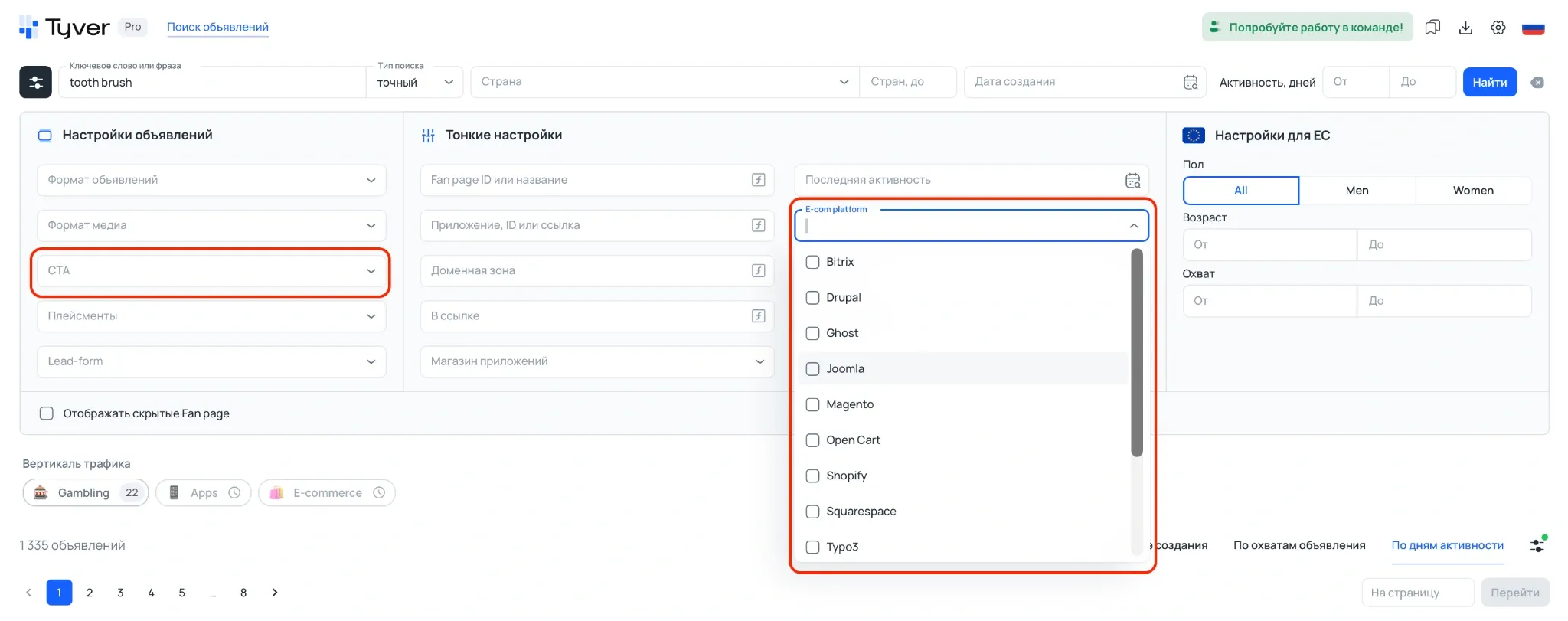Click the На страницу page input
1568x621 pixels.
[x=1418, y=593]
